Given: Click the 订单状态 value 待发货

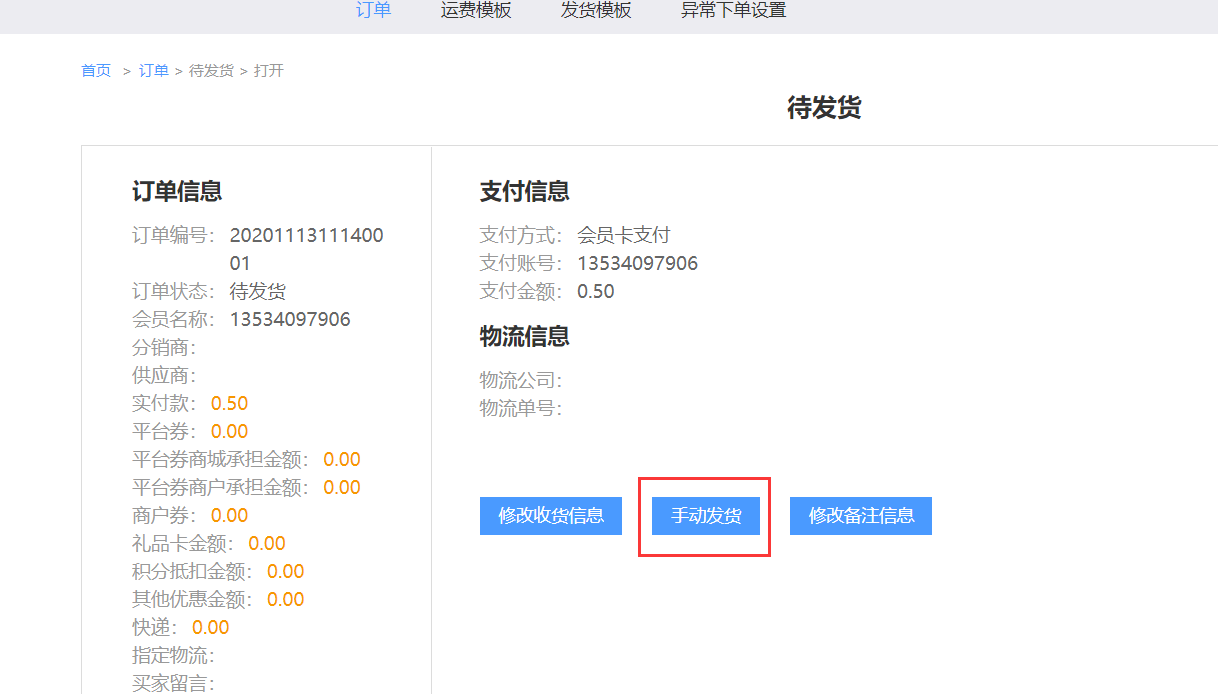Looking at the screenshot, I should coord(258,292).
